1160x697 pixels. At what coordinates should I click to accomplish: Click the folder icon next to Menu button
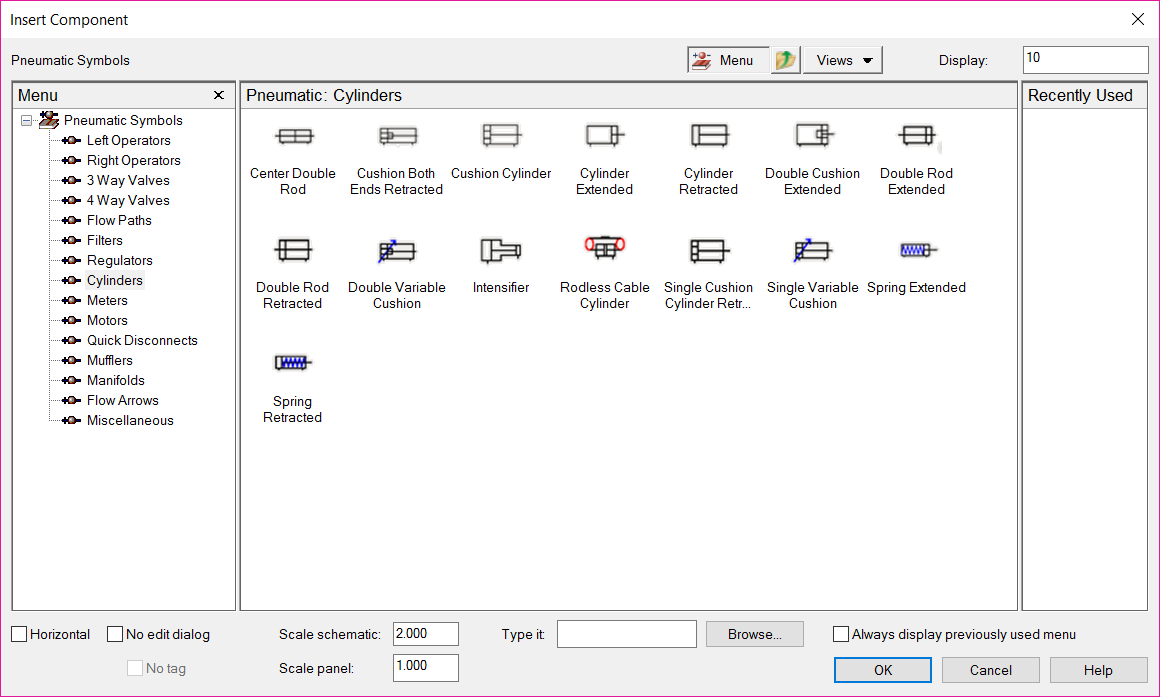pyautogui.click(x=786, y=60)
